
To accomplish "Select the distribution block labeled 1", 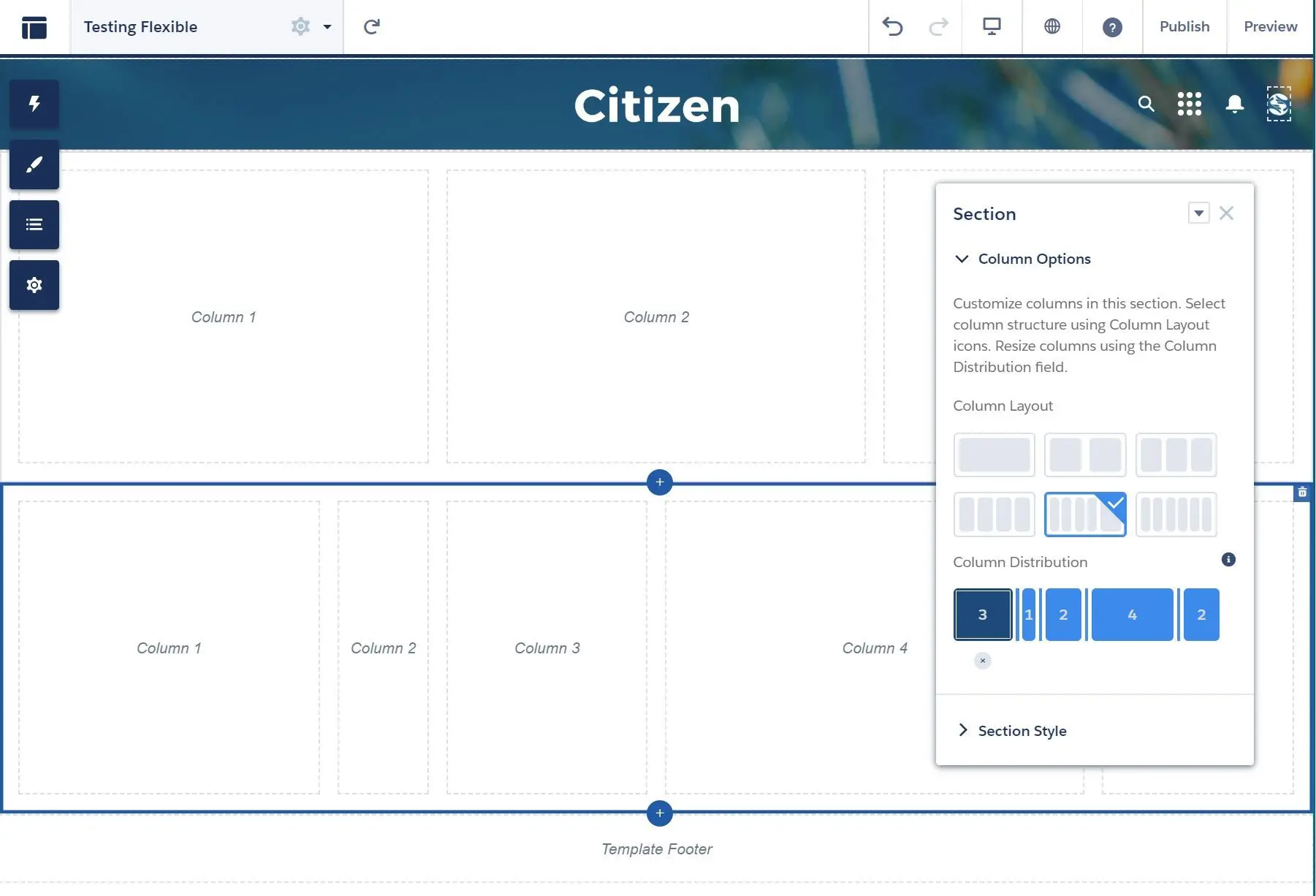I will 1028,615.
